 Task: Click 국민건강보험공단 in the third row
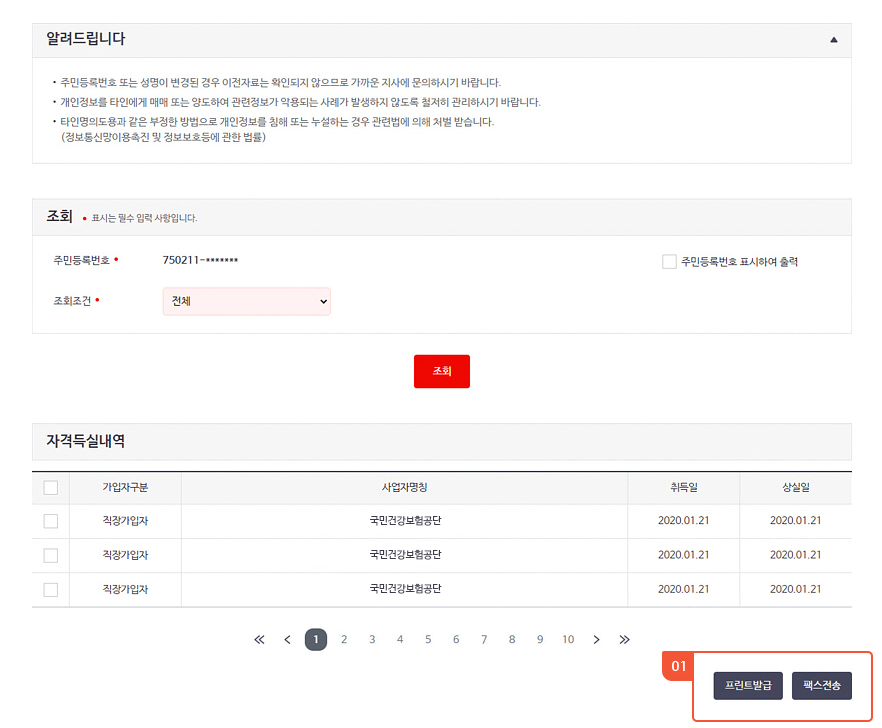point(405,589)
